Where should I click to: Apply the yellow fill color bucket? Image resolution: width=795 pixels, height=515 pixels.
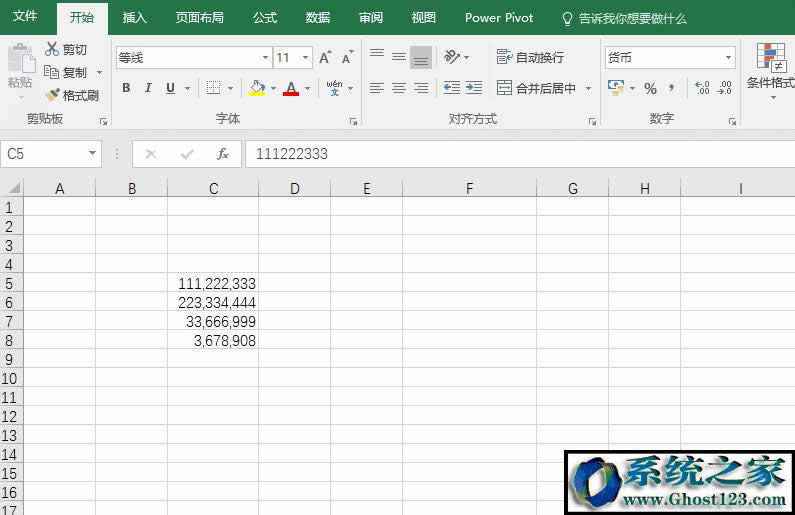[257, 88]
